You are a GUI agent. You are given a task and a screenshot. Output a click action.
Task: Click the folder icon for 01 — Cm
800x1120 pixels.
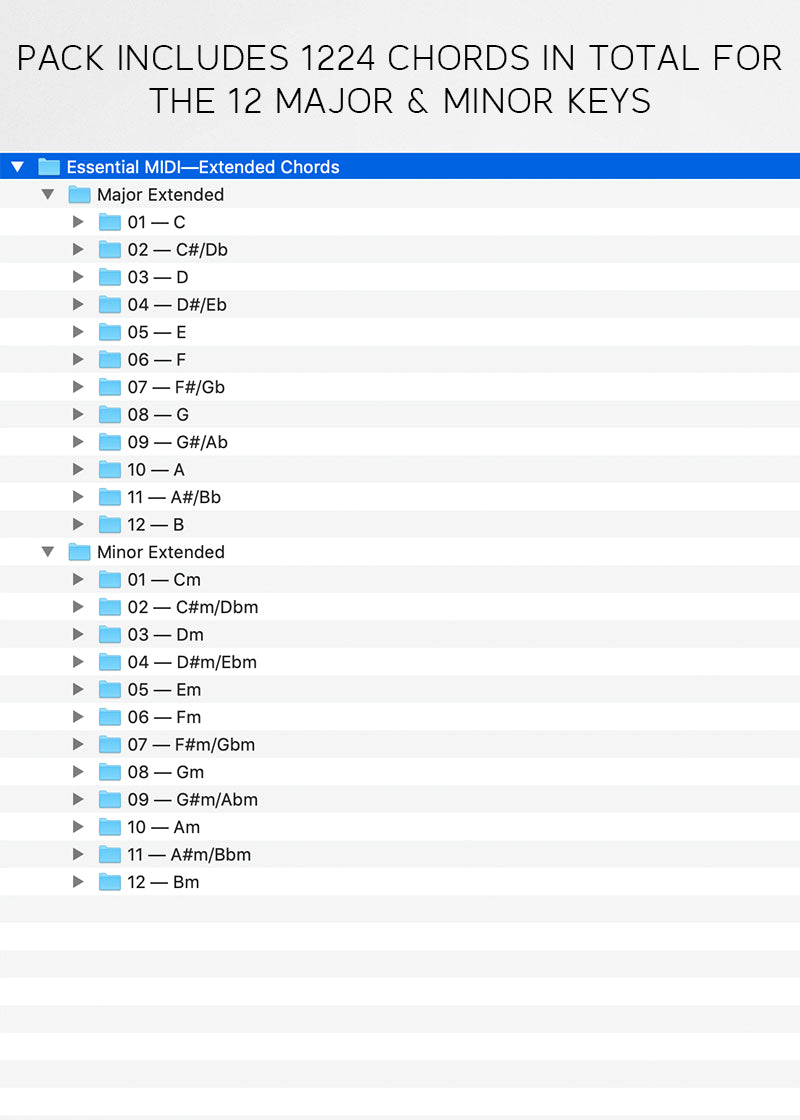point(109,579)
